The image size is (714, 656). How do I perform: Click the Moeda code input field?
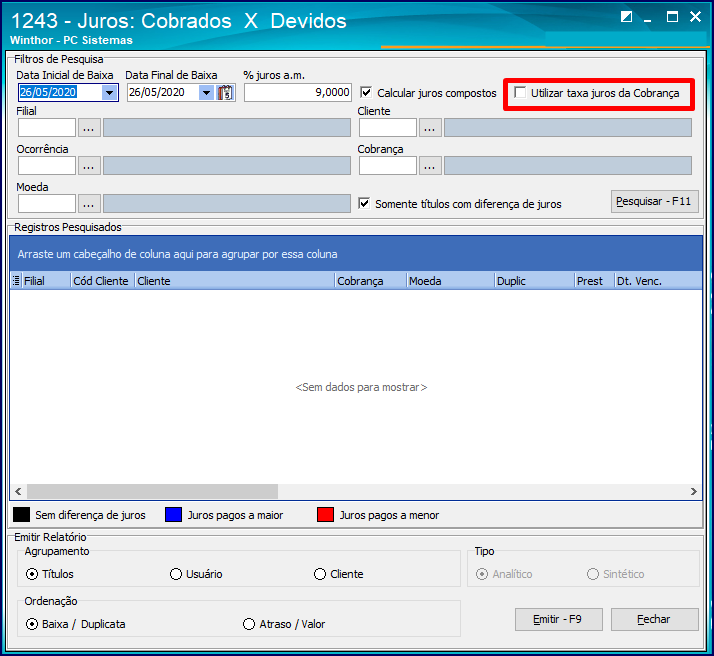pos(47,203)
